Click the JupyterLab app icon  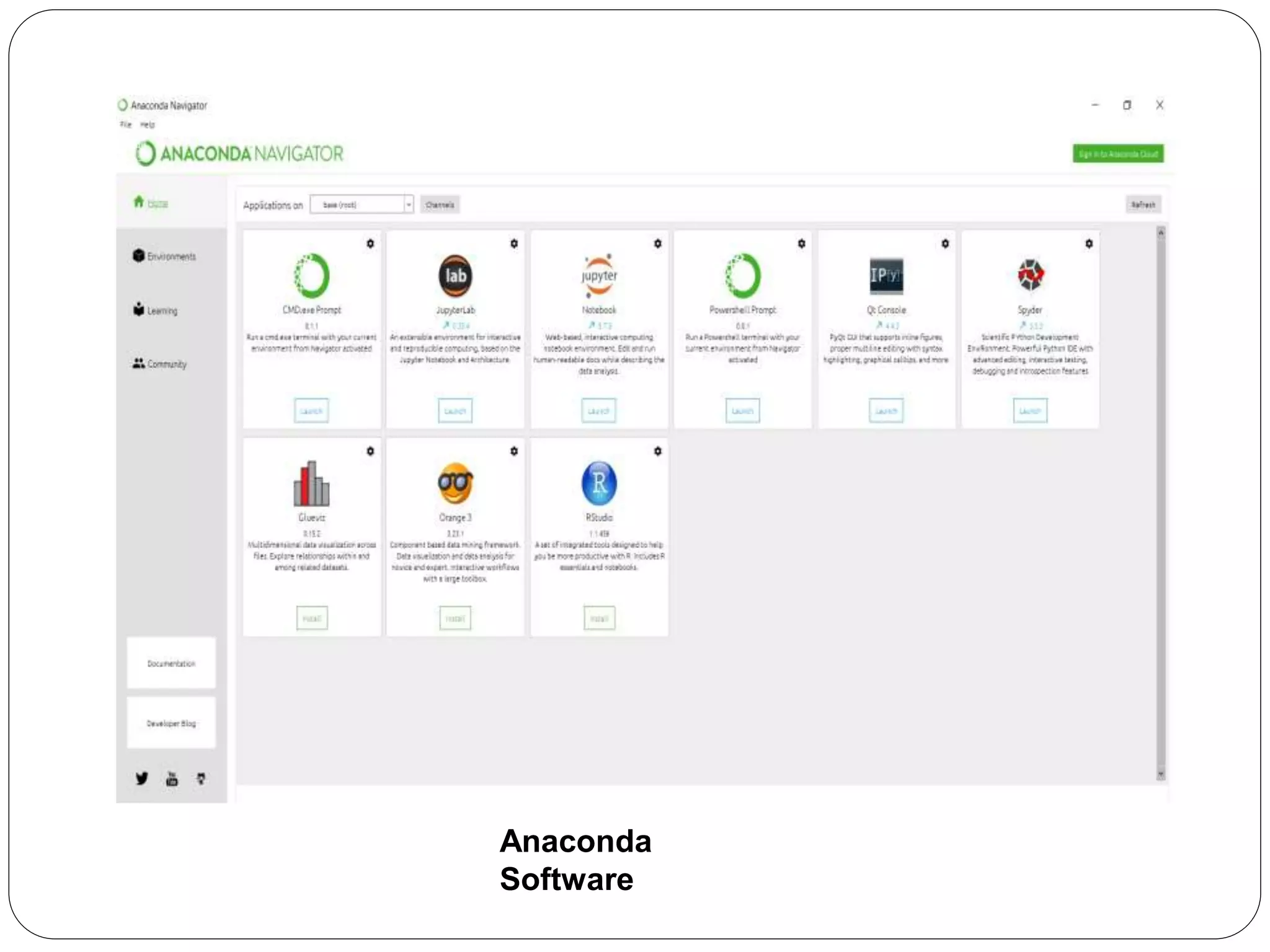click(455, 276)
